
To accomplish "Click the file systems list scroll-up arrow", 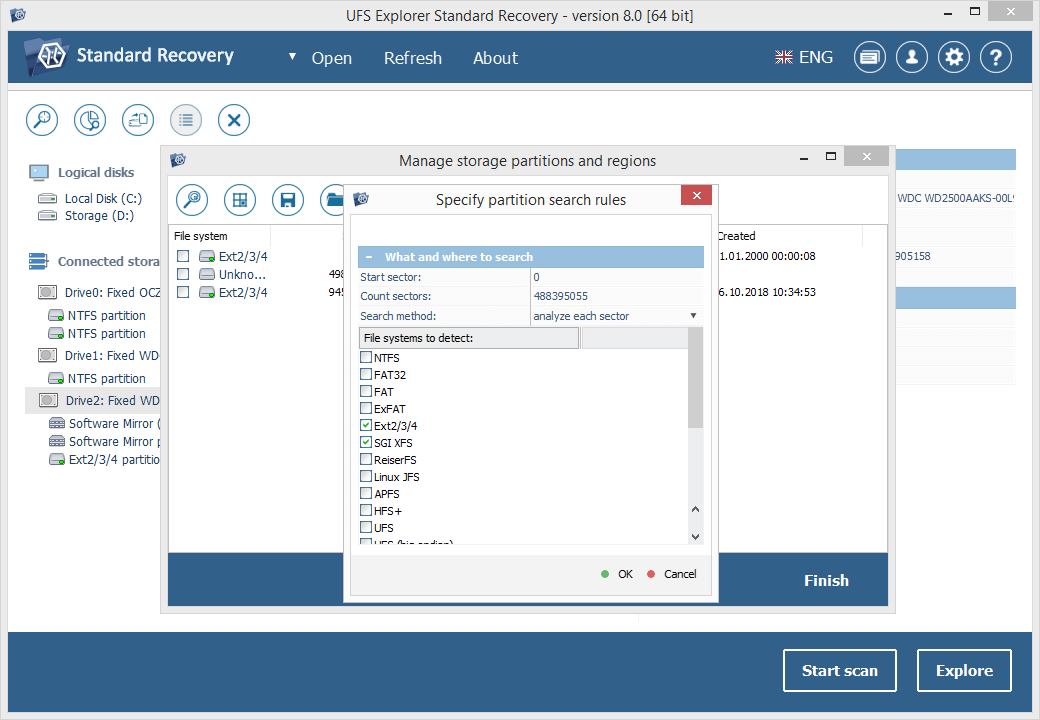I will pyautogui.click(x=695, y=509).
